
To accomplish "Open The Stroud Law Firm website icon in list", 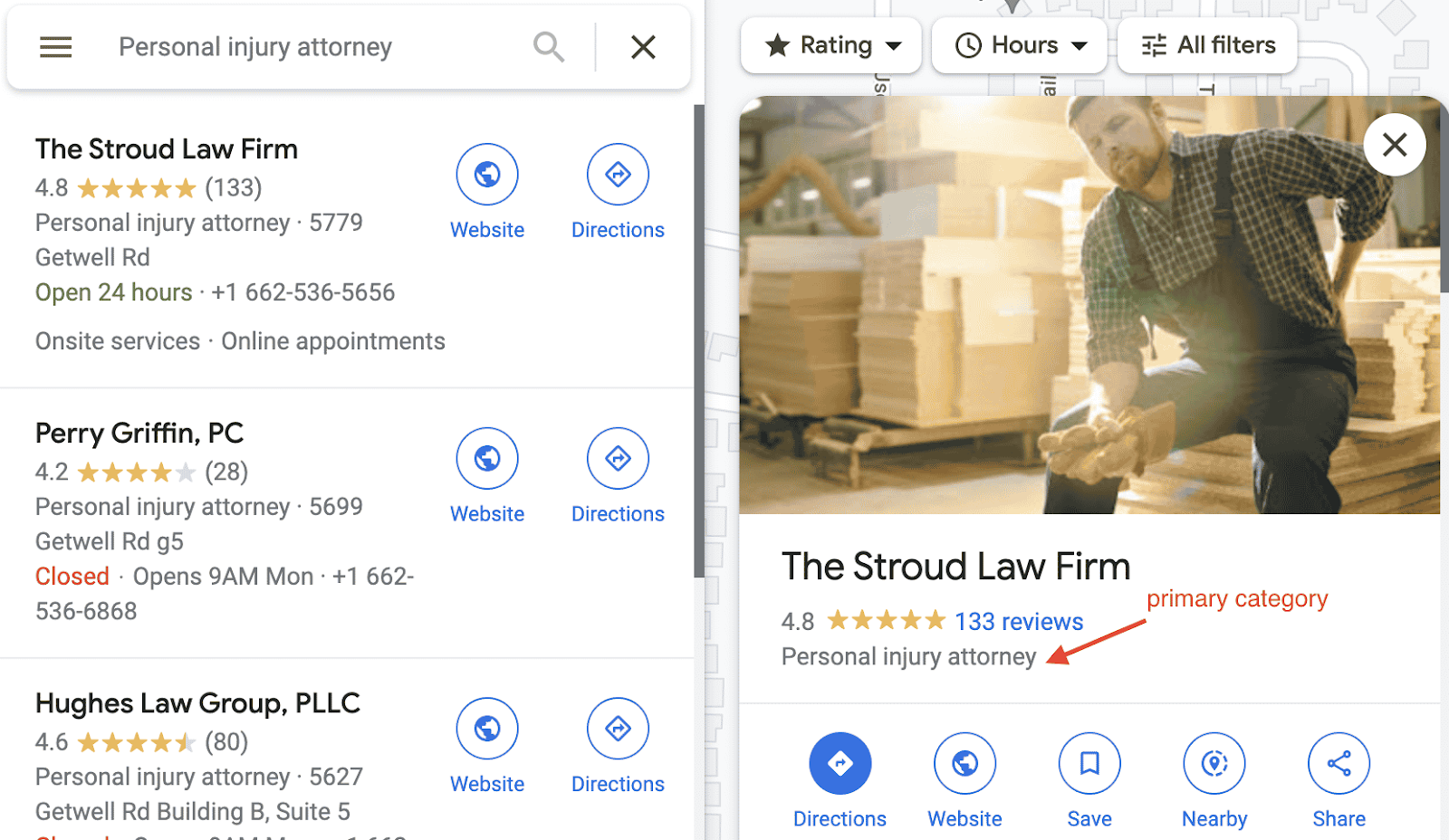I will pos(487,174).
